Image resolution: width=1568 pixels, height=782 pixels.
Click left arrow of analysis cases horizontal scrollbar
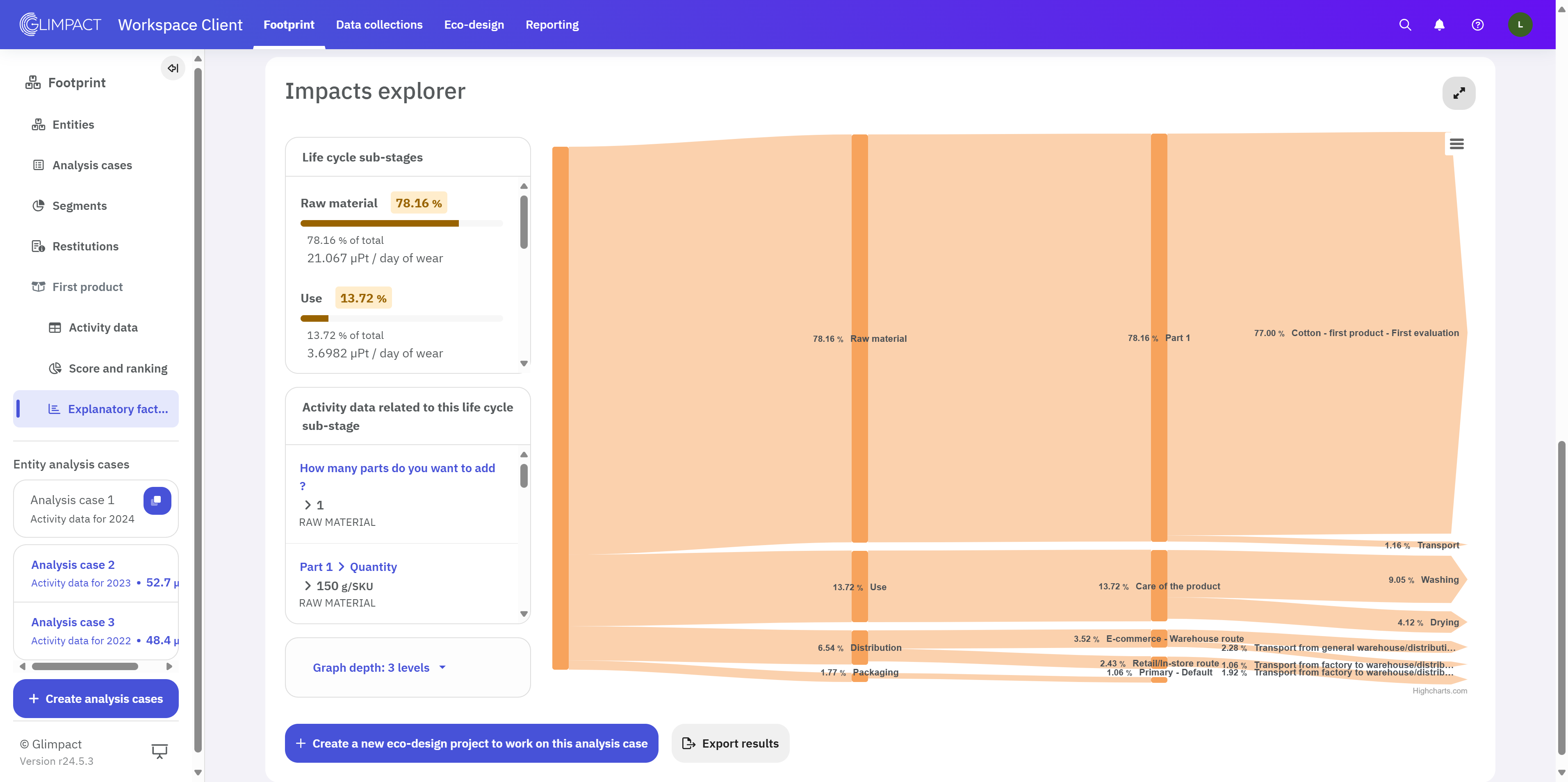pyautogui.click(x=23, y=666)
